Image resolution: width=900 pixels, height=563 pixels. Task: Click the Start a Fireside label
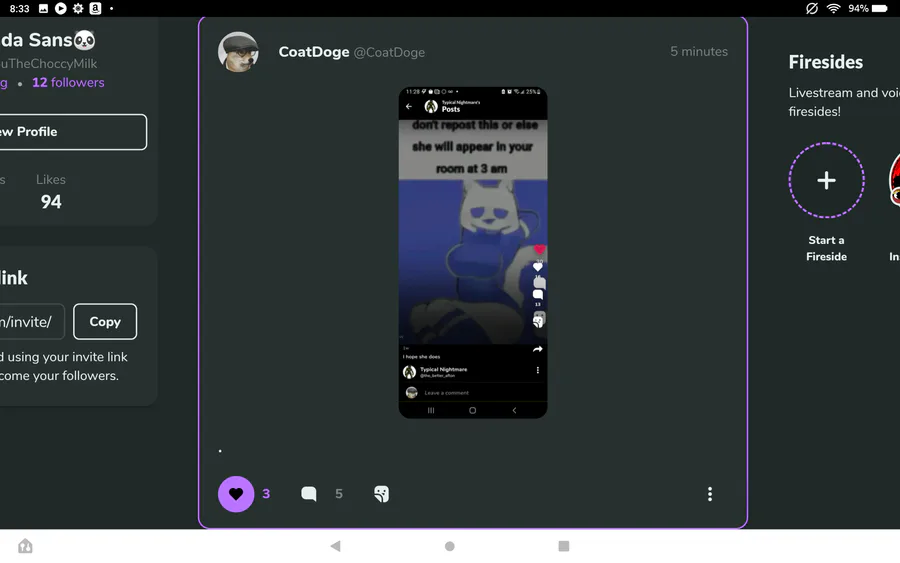(826, 248)
